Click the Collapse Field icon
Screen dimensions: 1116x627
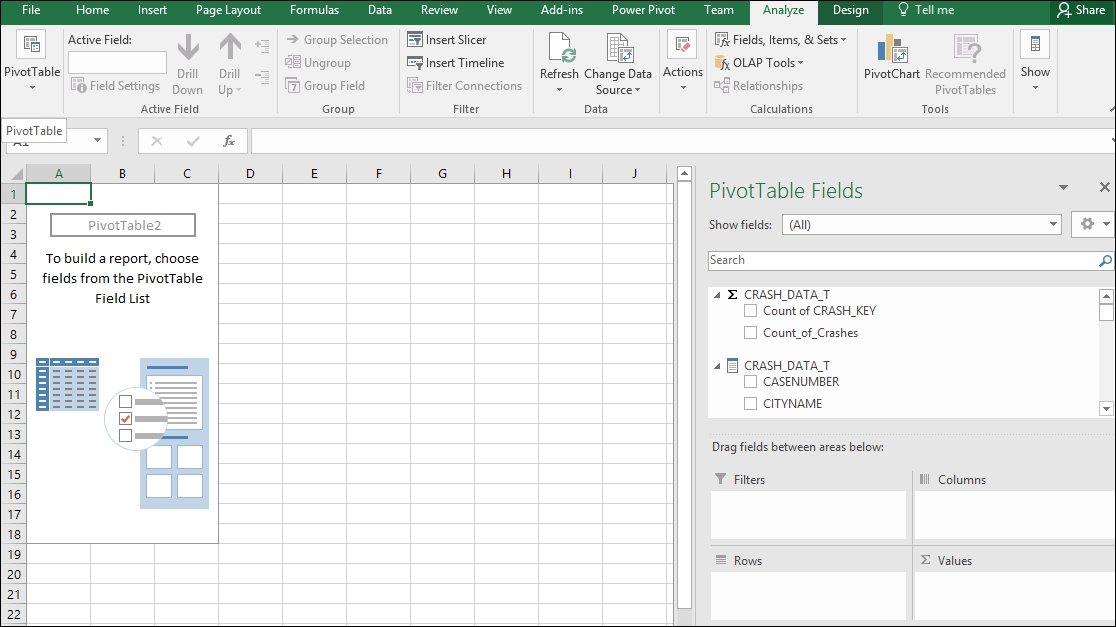262,77
